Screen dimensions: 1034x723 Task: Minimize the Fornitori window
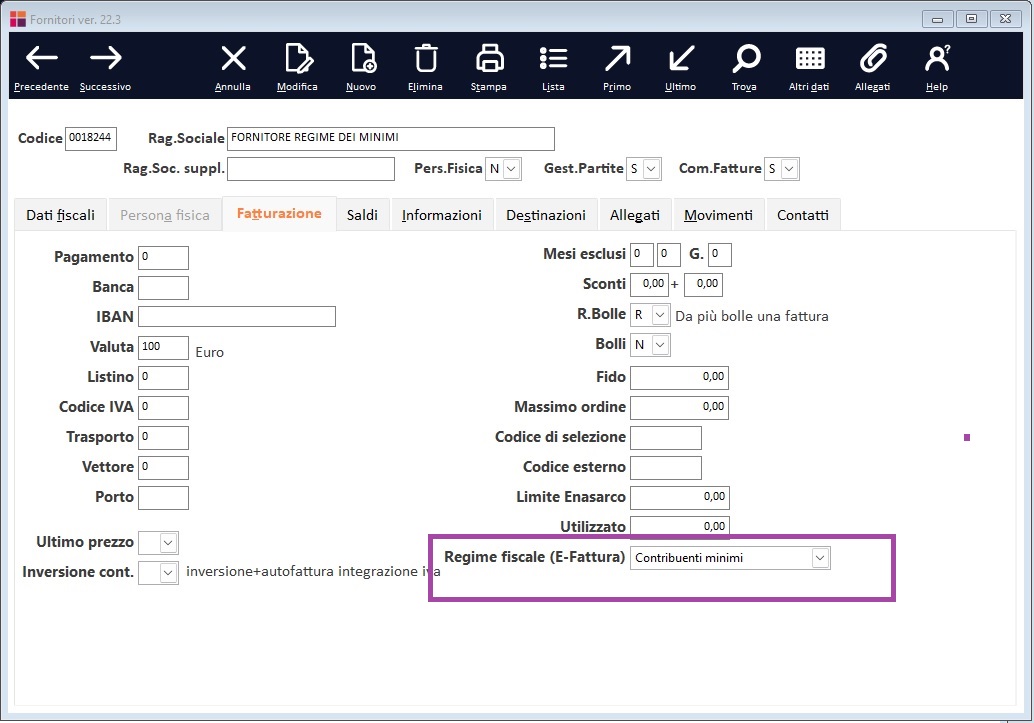(937, 19)
